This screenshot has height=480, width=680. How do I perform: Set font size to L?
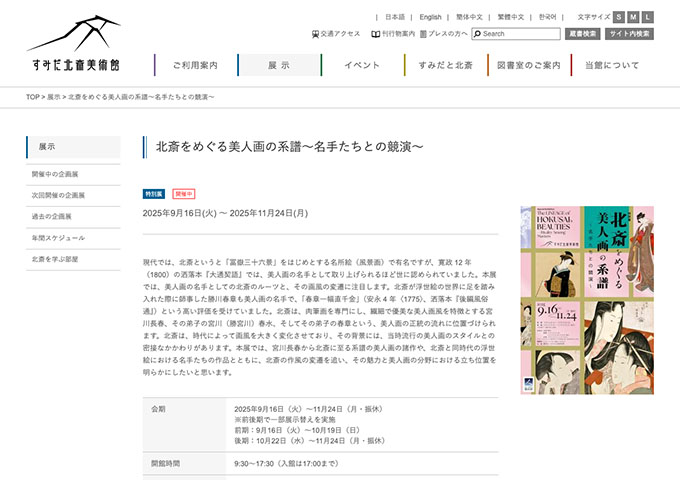(647, 17)
